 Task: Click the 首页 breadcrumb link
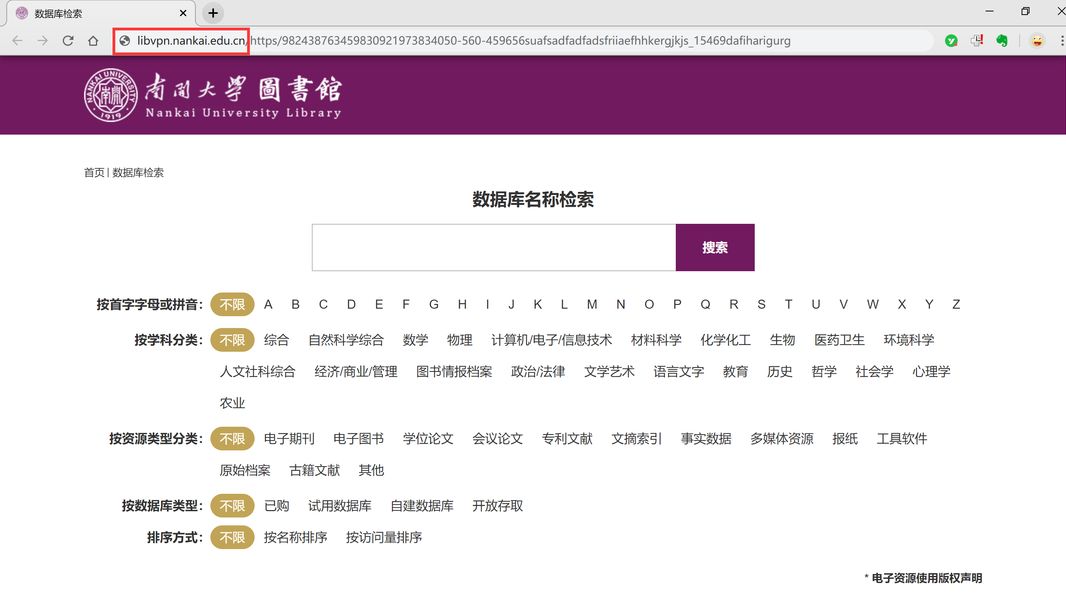[x=93, y=172]
